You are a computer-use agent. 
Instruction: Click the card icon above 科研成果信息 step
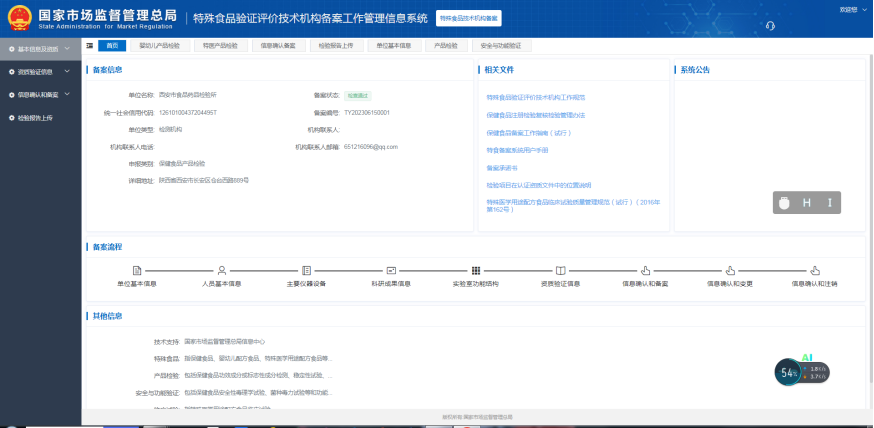(x=391, y=271)
